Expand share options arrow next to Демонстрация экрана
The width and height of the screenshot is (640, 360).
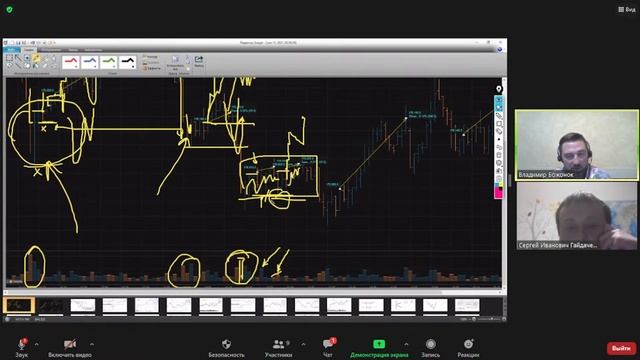tap(406, 344)
